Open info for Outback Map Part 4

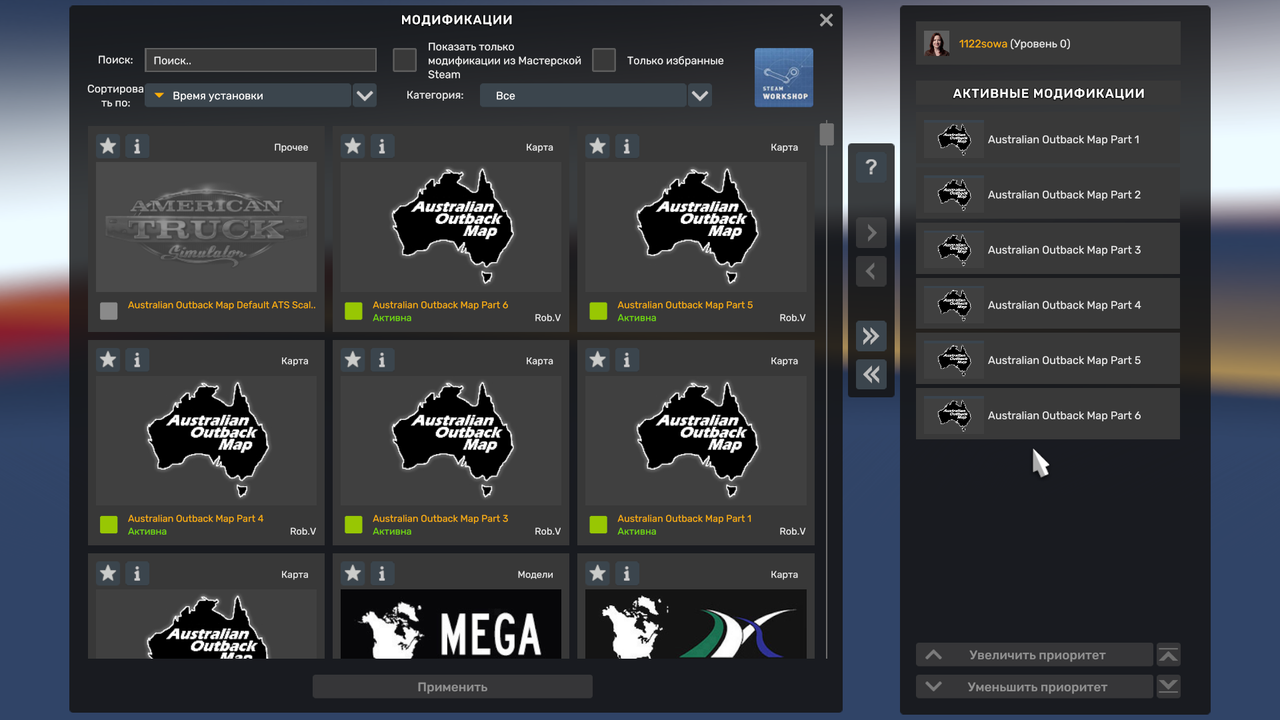(x=137, y=359)
